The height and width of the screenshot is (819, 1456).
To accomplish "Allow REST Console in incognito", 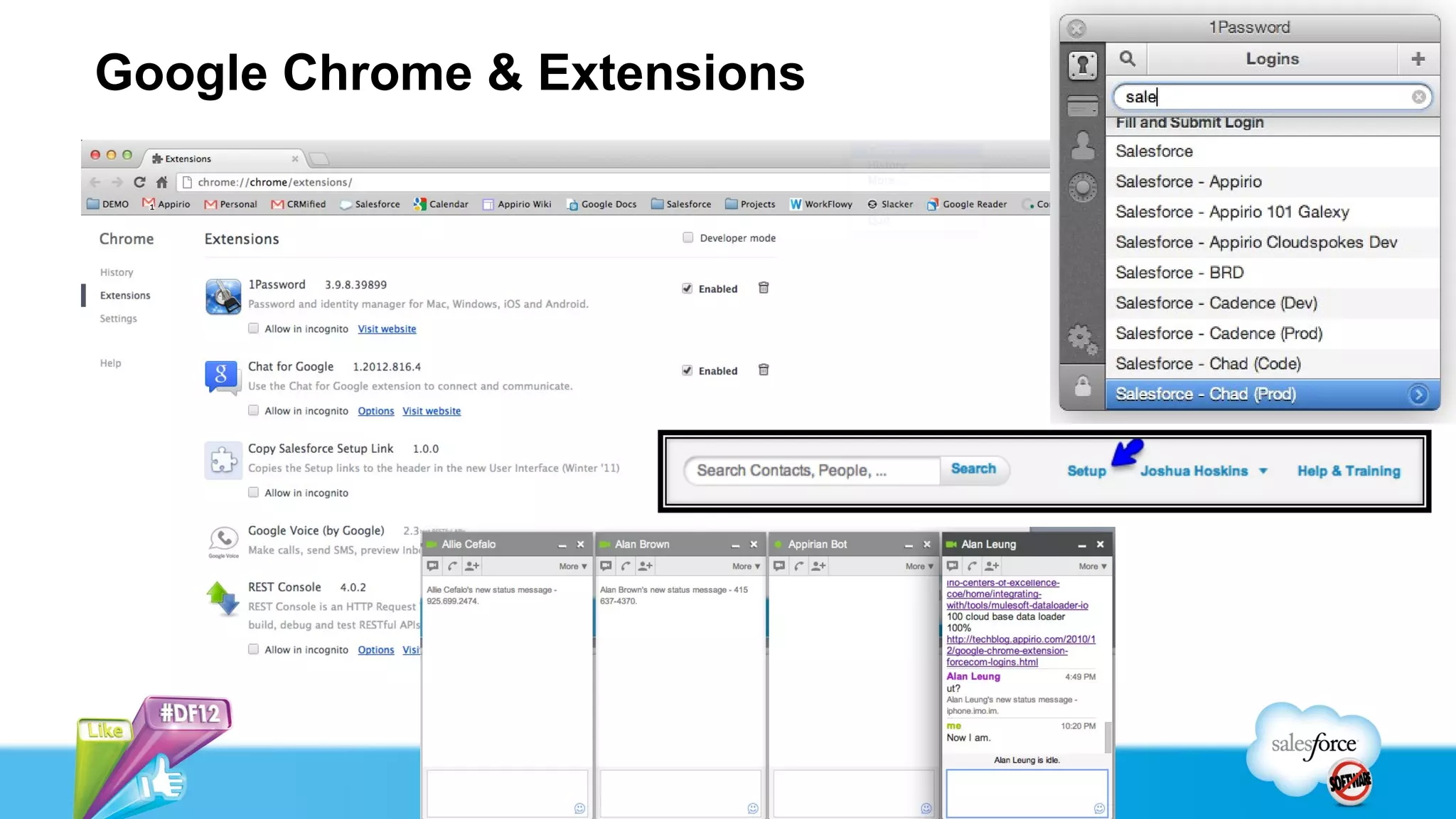I will pyautogui.click(x=253, y=649).
